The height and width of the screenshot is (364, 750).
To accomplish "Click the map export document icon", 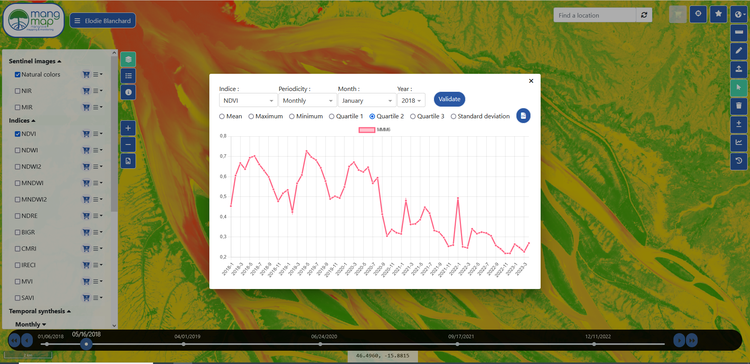I will pos(128,161).
